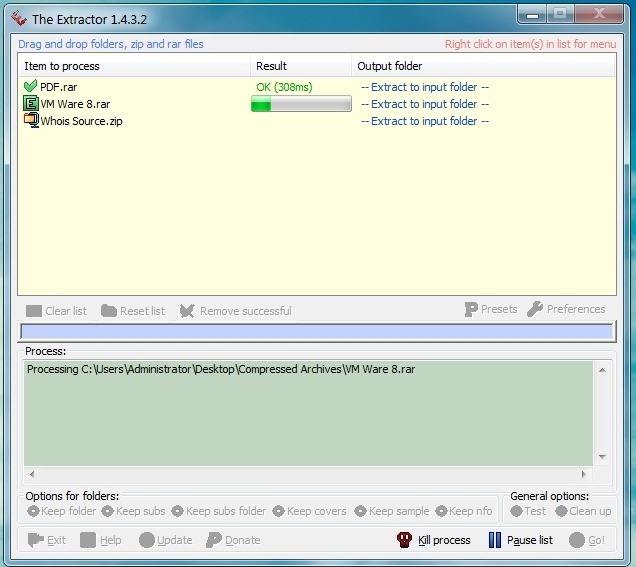This screenshot has height=567, width=636.
Task: Click PDF.rar's Extract to input folder cell
Action: click(425, 87)
